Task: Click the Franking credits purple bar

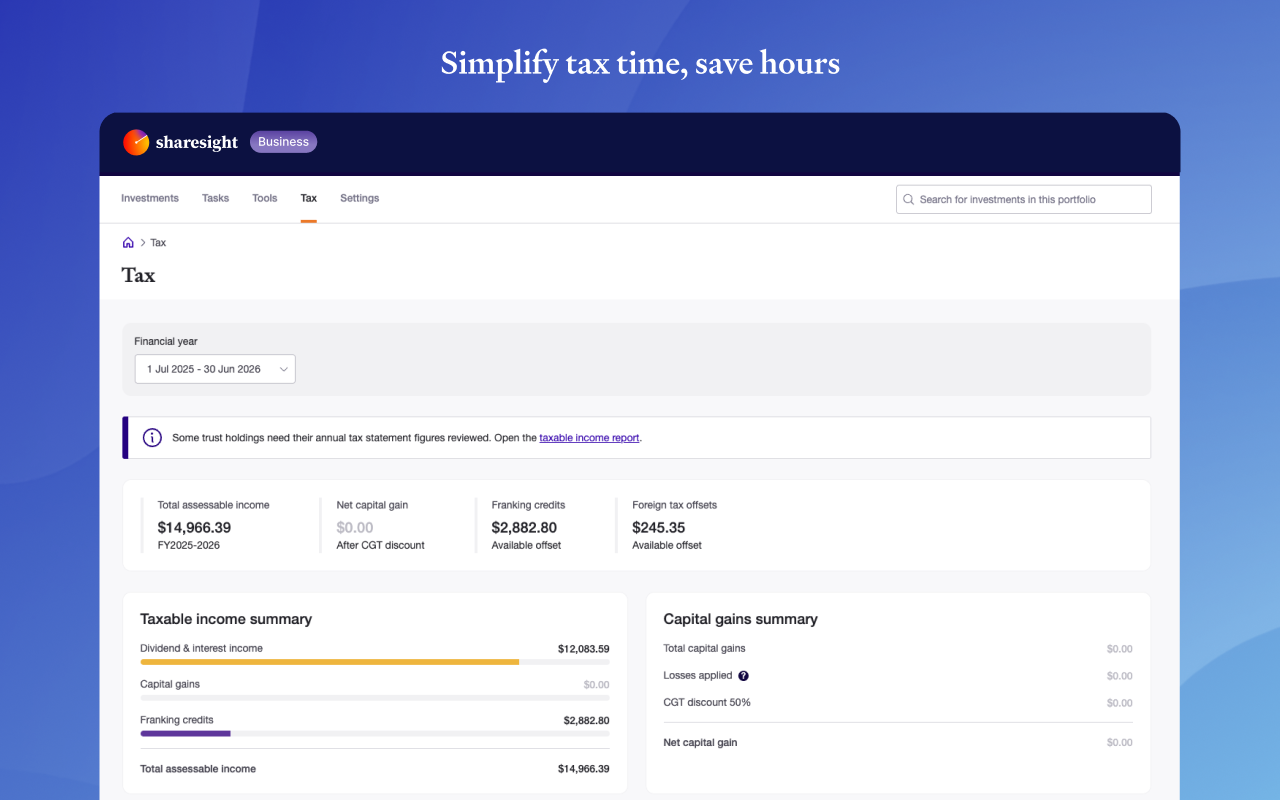Action: click(x=185, y=733)
